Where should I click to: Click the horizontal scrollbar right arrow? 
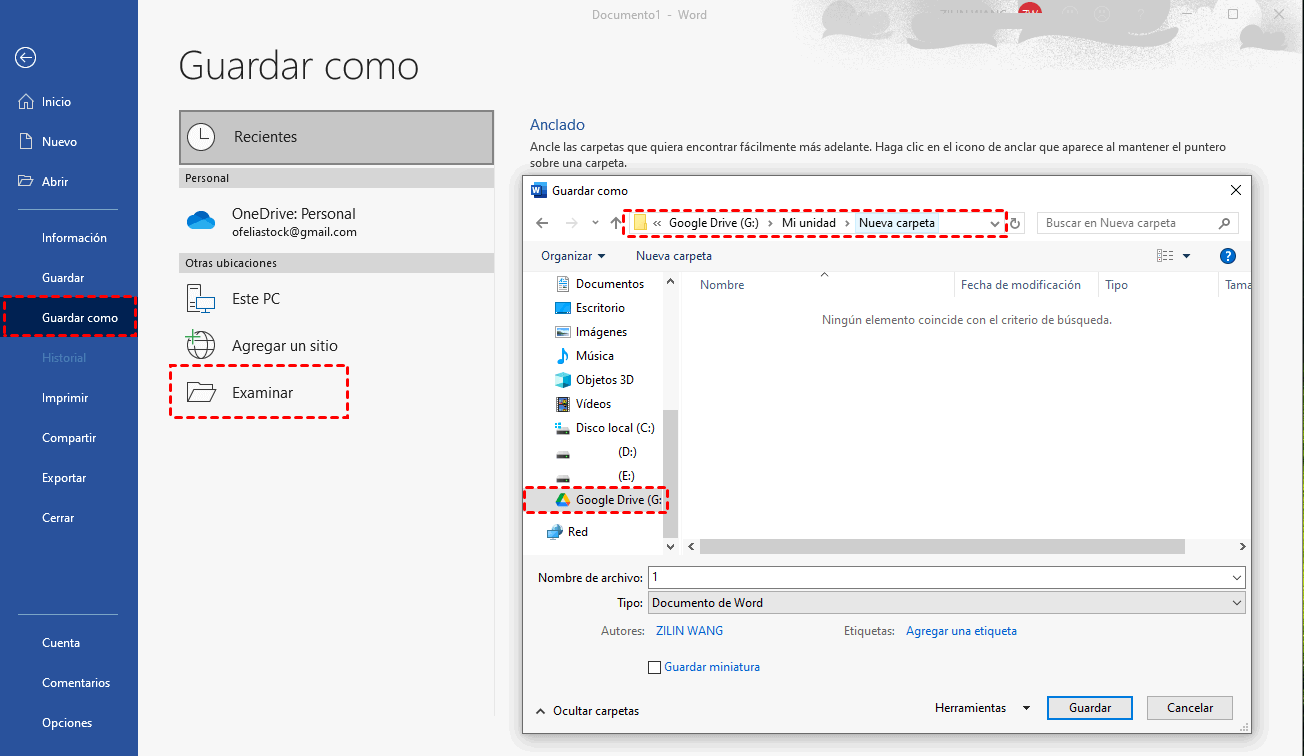coord(1243,547)
